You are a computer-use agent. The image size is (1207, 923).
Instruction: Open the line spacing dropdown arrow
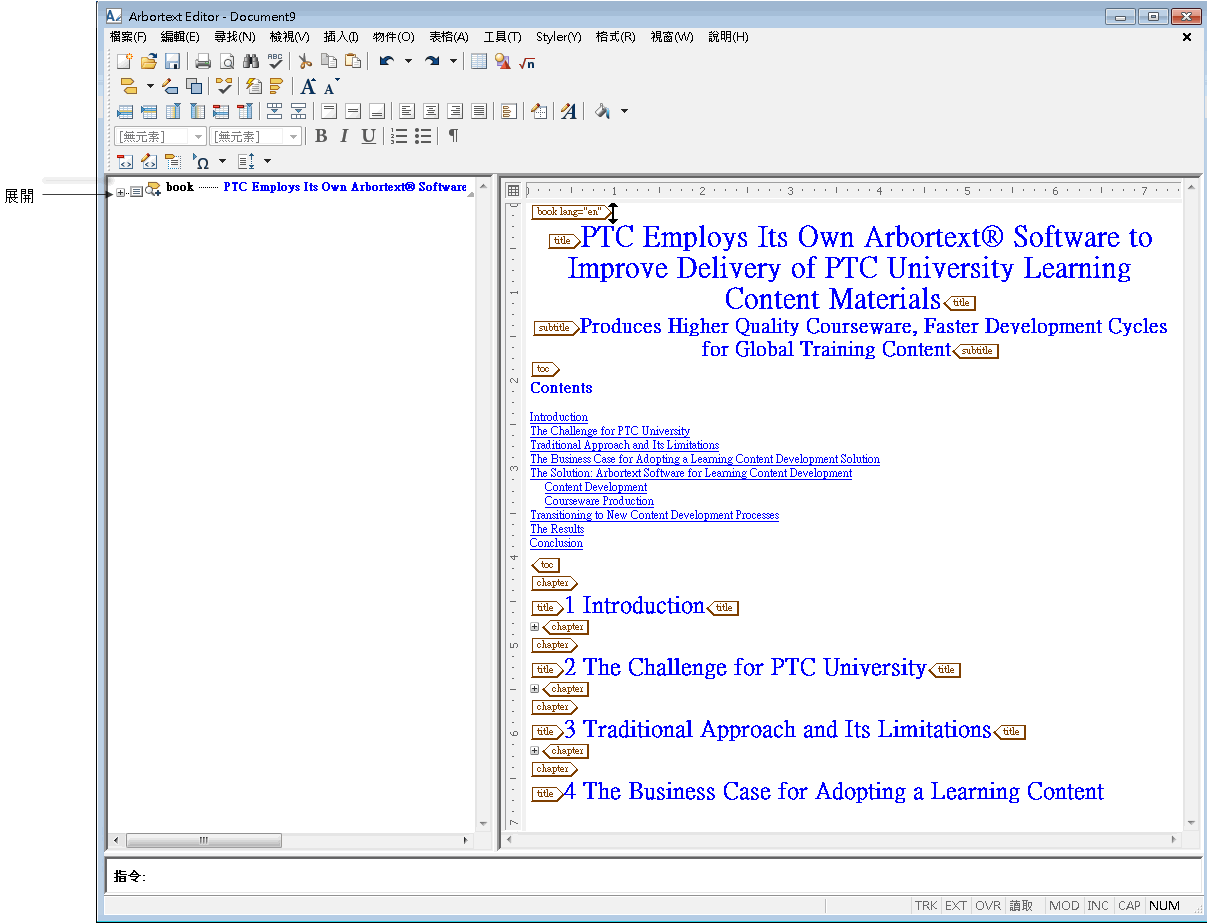coord(267,161)
